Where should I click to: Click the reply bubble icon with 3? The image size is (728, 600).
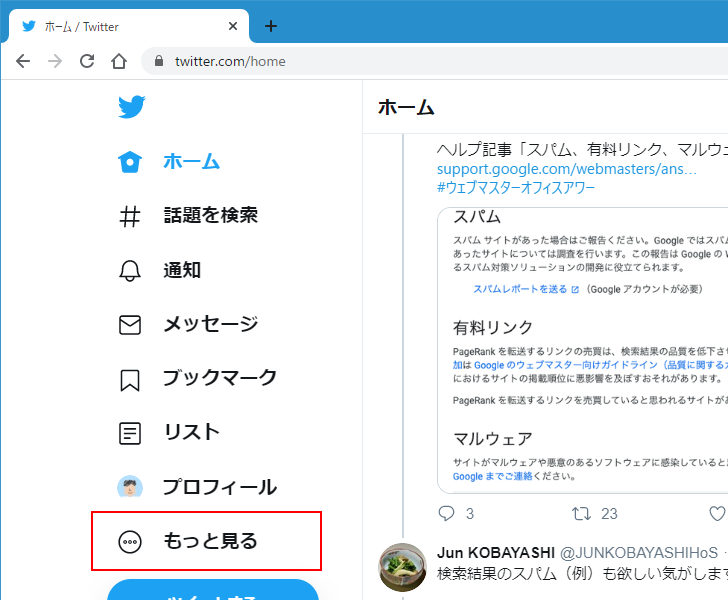tap(446, 513)
